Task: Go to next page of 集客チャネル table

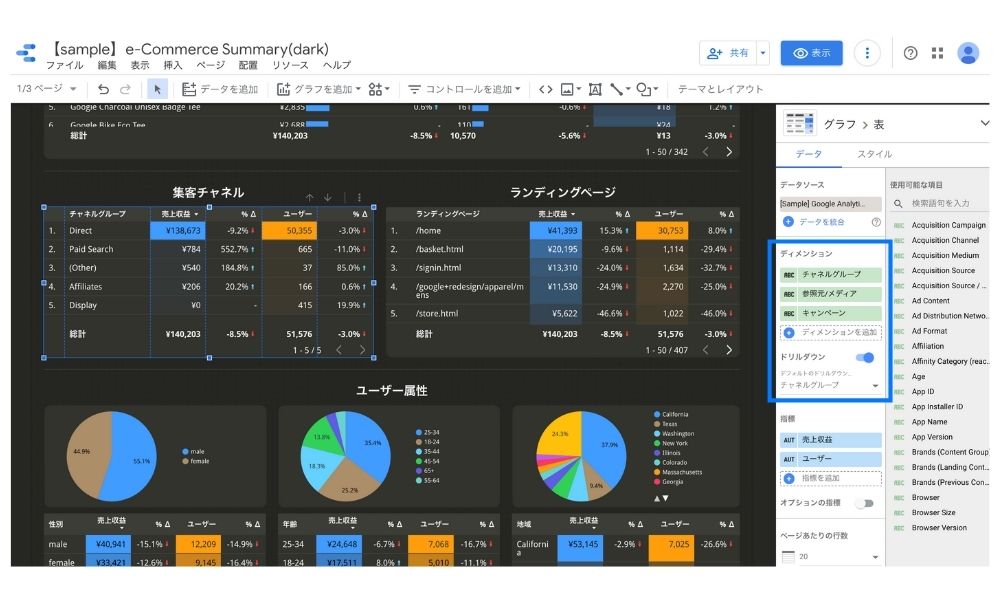Action: click(x=362, y=349)
